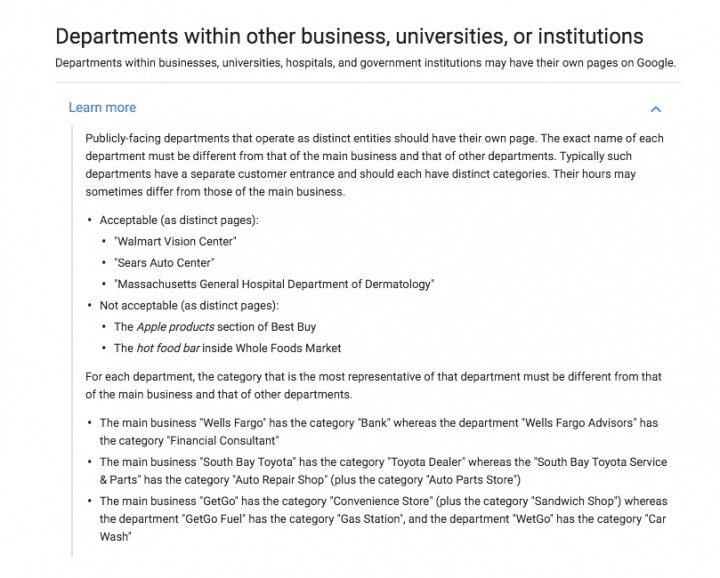
Task: Click the italic "hot food bar" text
Action: pos(168,348)
